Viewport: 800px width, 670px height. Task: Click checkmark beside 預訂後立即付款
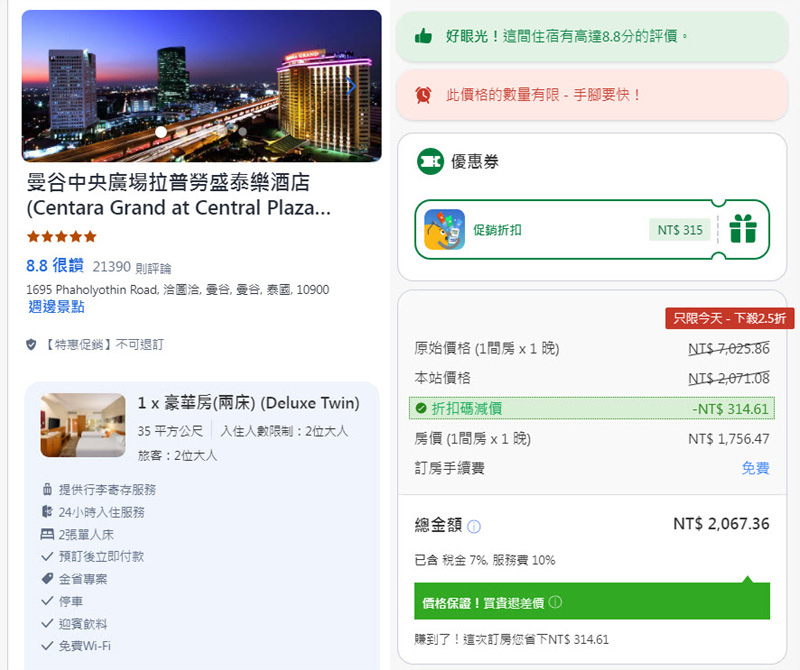[x=47, y=556]
